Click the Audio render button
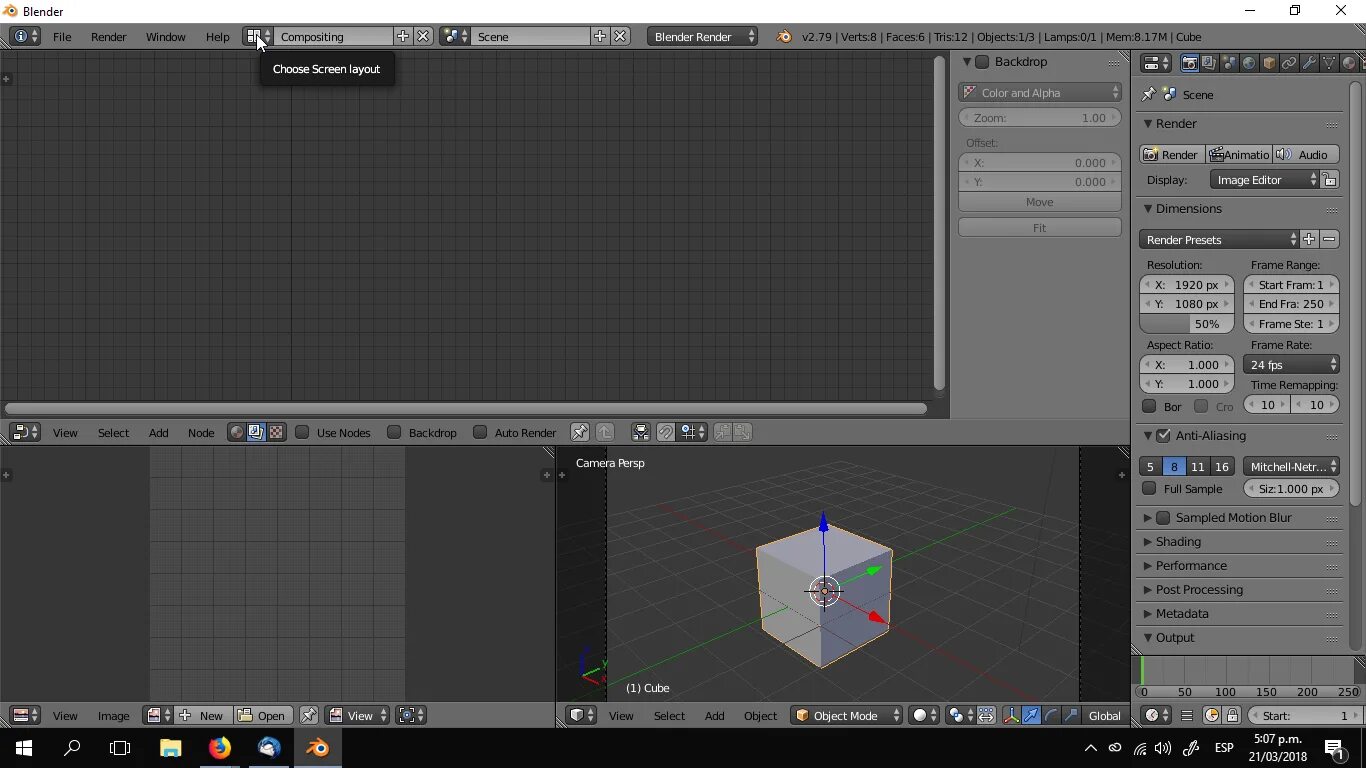This screenshot has height=768, width=1366. click(1305, 154)
